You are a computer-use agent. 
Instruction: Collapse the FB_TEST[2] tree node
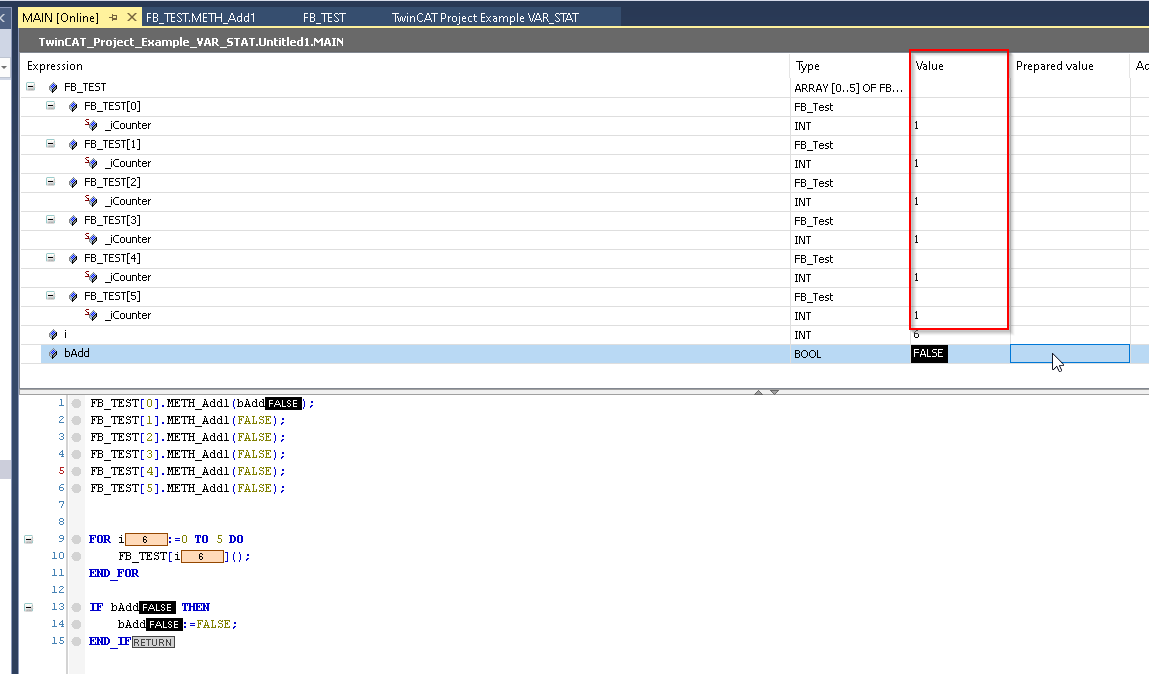point(51,182)
